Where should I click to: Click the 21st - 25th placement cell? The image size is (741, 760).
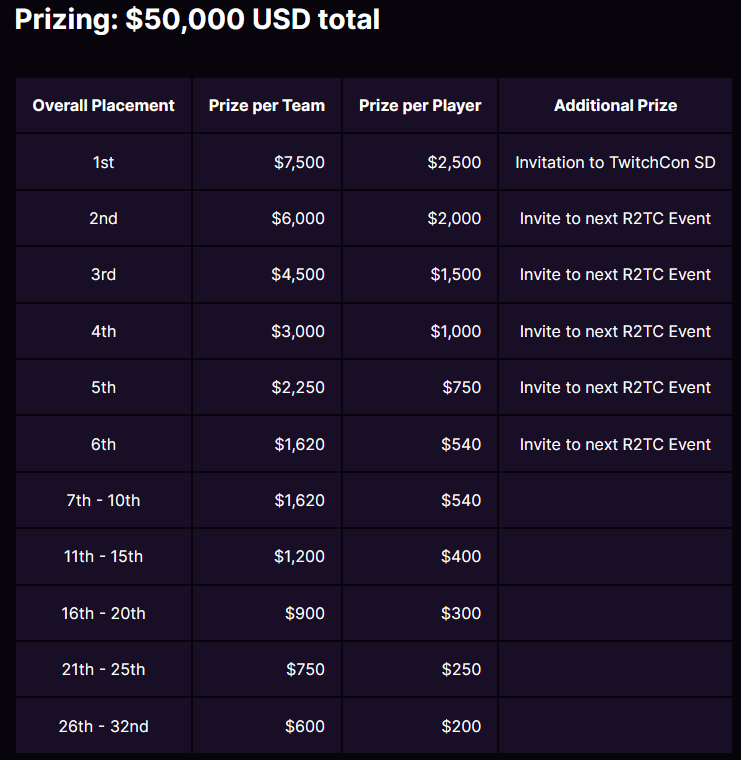pos(103,669)
